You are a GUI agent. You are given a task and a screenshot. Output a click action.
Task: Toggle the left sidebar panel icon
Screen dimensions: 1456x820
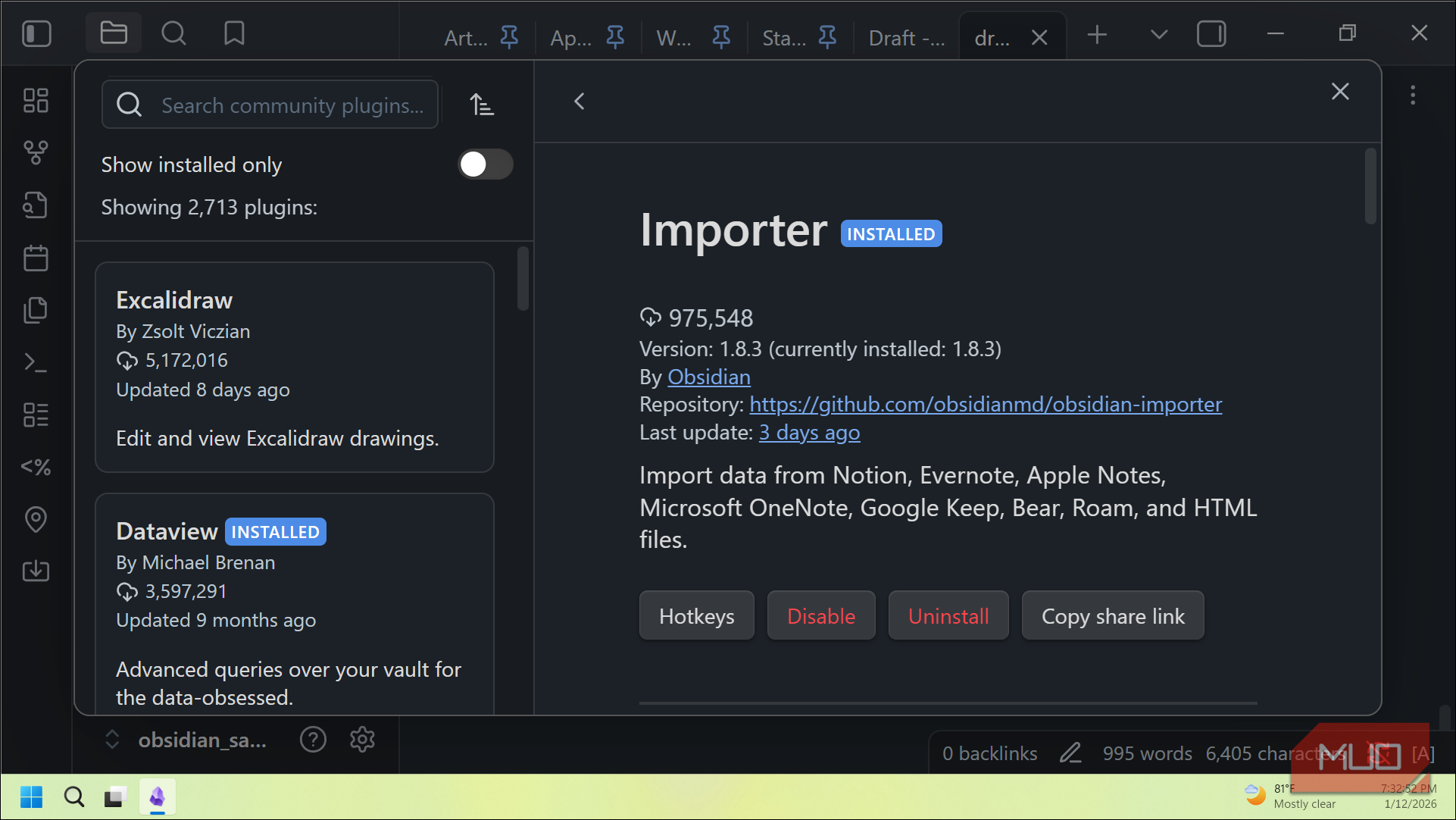36,34
